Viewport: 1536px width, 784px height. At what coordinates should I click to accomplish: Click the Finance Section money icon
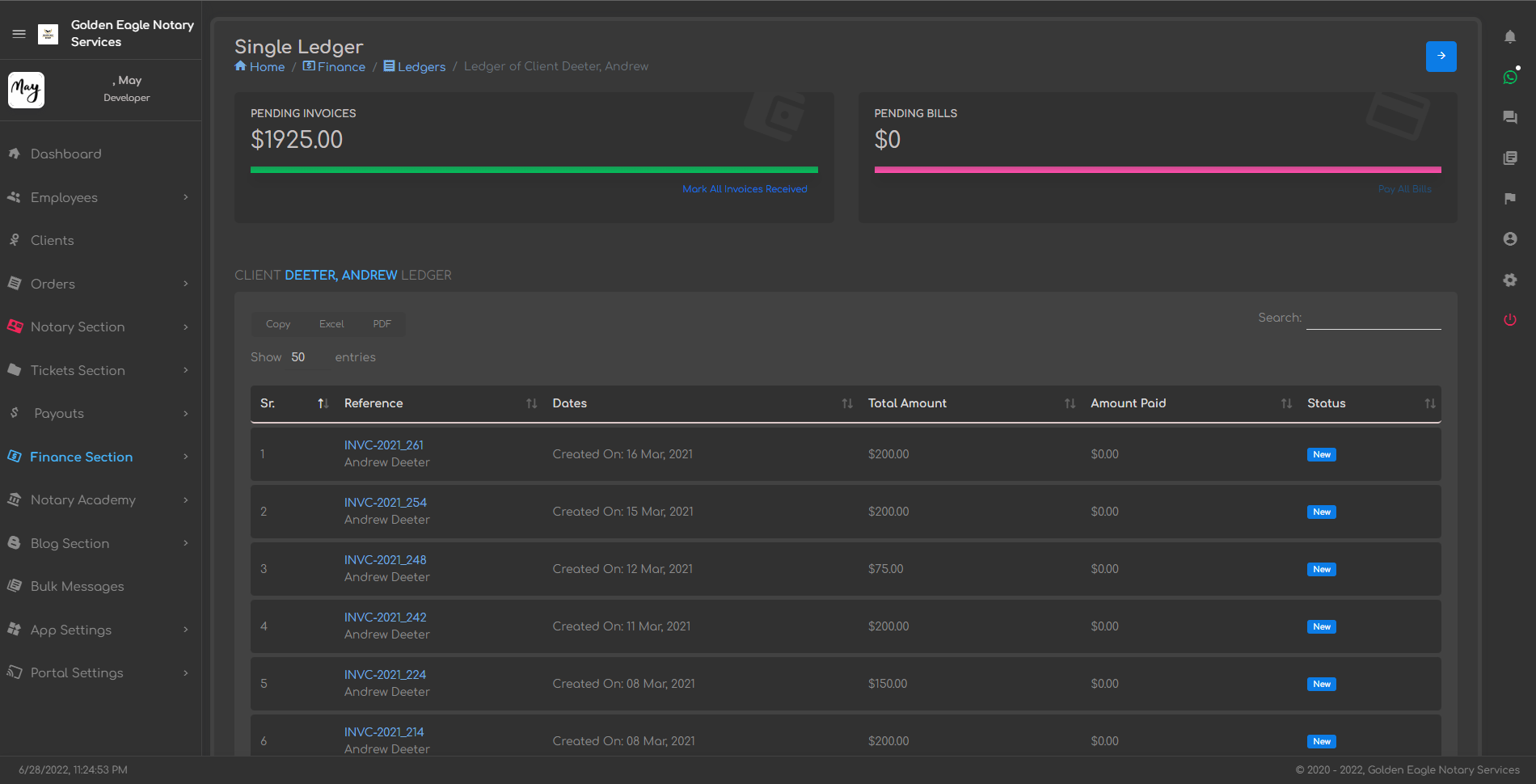coord(14,457)
